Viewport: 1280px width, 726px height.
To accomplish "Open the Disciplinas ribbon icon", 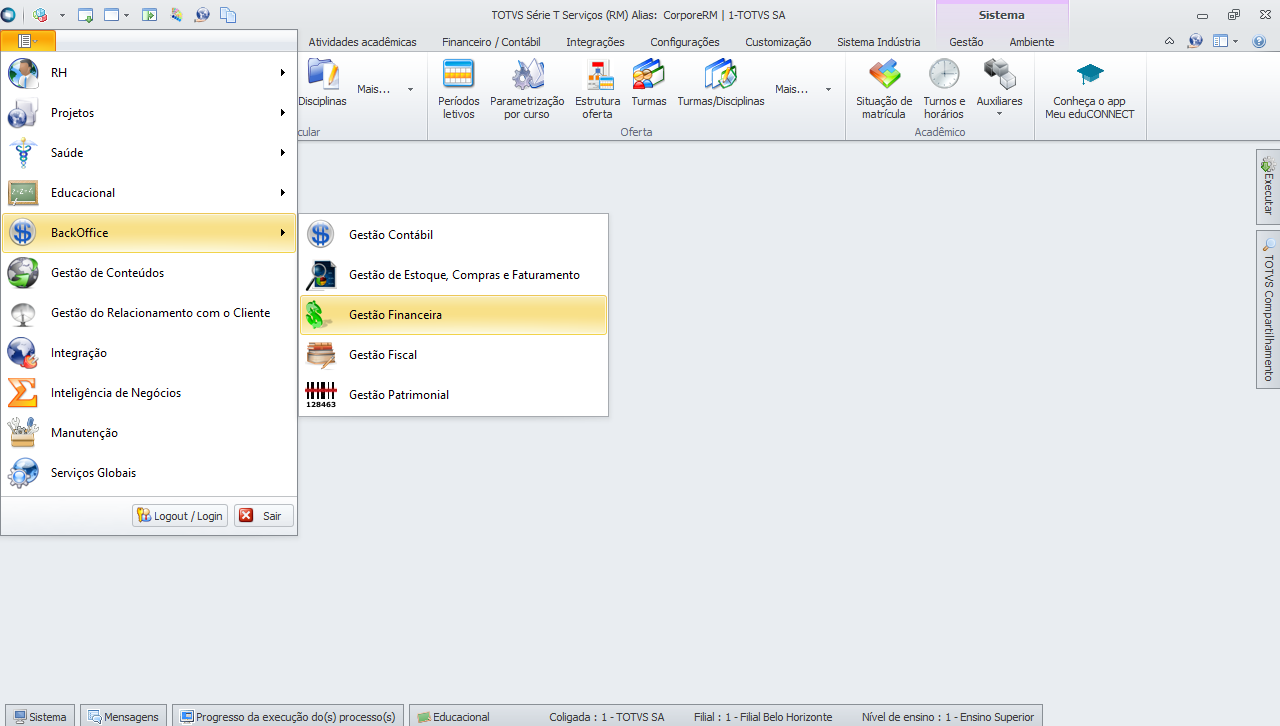I will pos(322,83).
